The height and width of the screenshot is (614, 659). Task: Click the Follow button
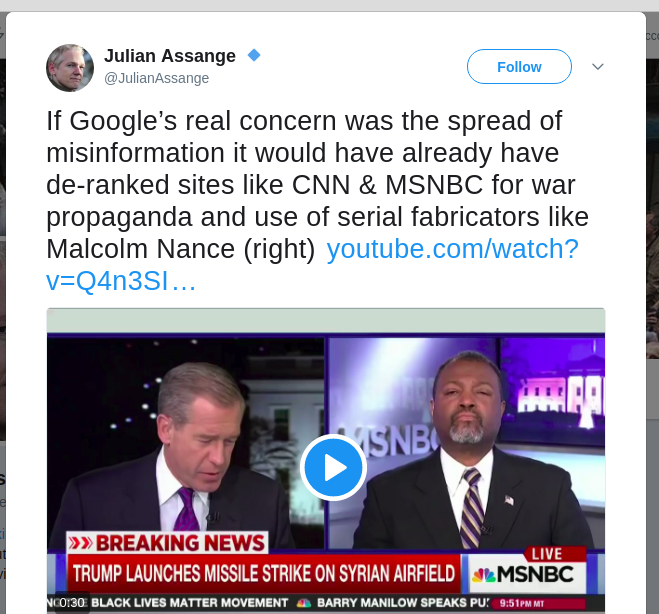click(519, 67)
